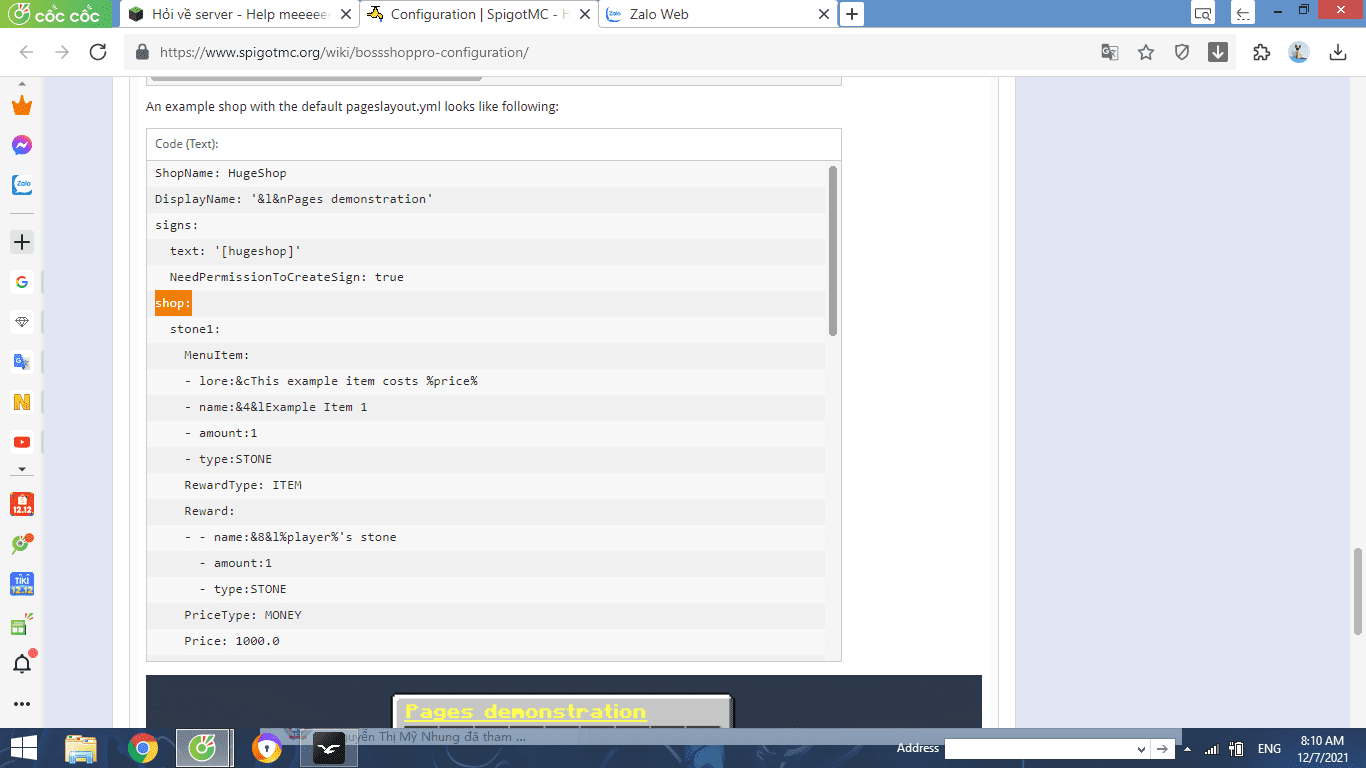1366x768 pixels.
Task: Open a new browser tab
Action: [x=852, y=14]
